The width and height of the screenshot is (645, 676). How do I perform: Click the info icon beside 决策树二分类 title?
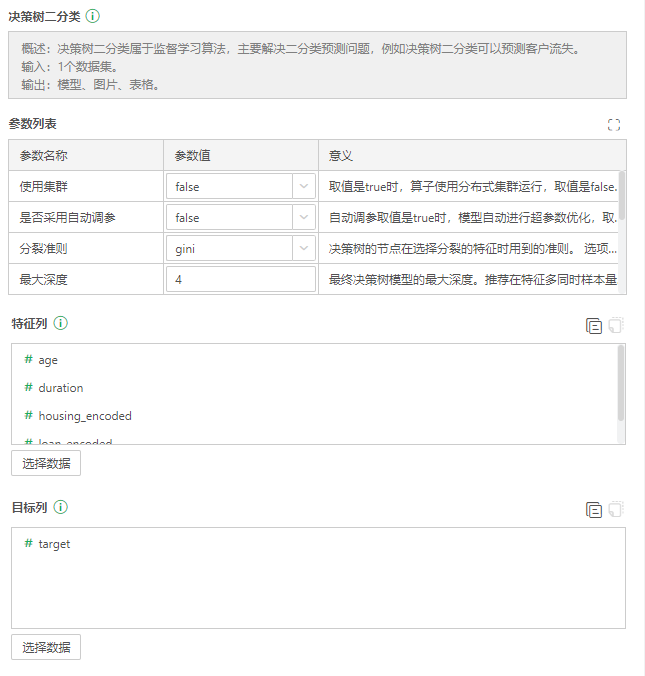tap(93, 17)
